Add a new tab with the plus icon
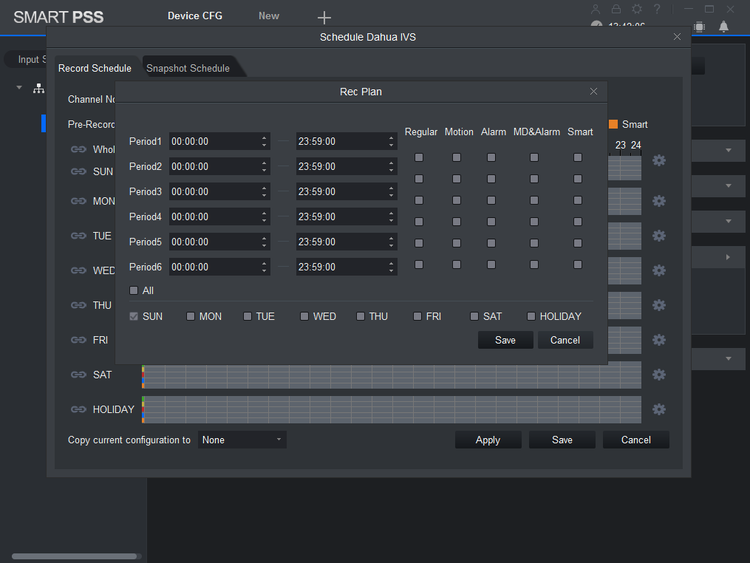Image resolution: width=750 pixels, height=563 pixels. [x=324, y=17]
